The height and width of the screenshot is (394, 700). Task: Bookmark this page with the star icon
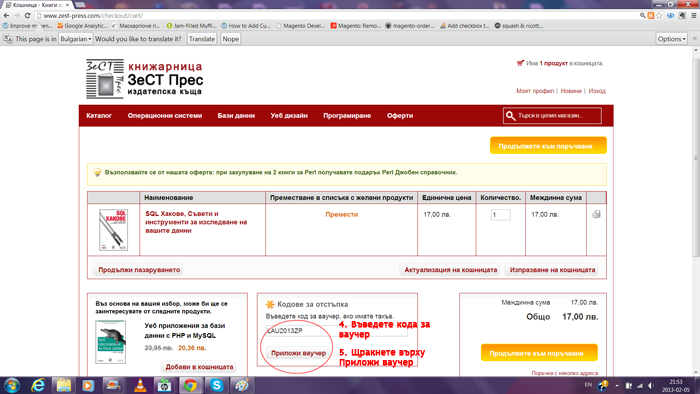point(659,15)
